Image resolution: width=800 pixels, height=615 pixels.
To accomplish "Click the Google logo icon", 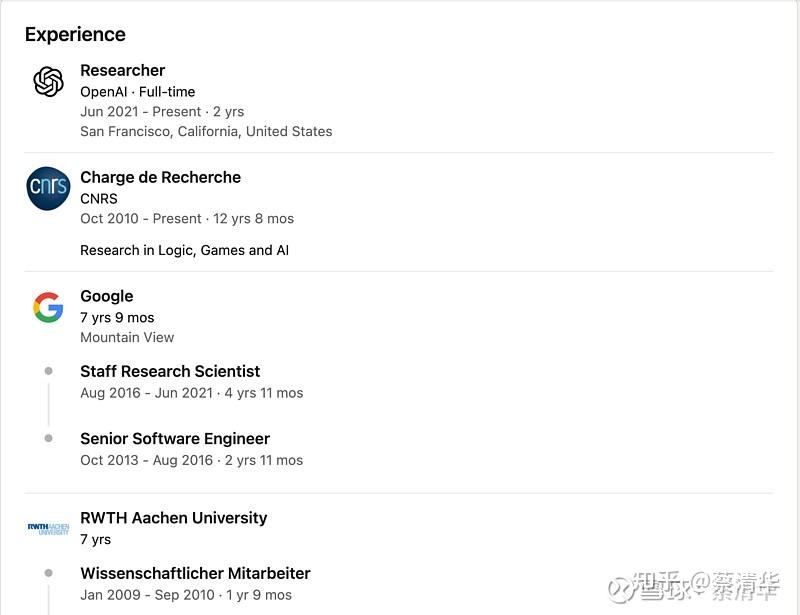I will (x=48, y=307).
